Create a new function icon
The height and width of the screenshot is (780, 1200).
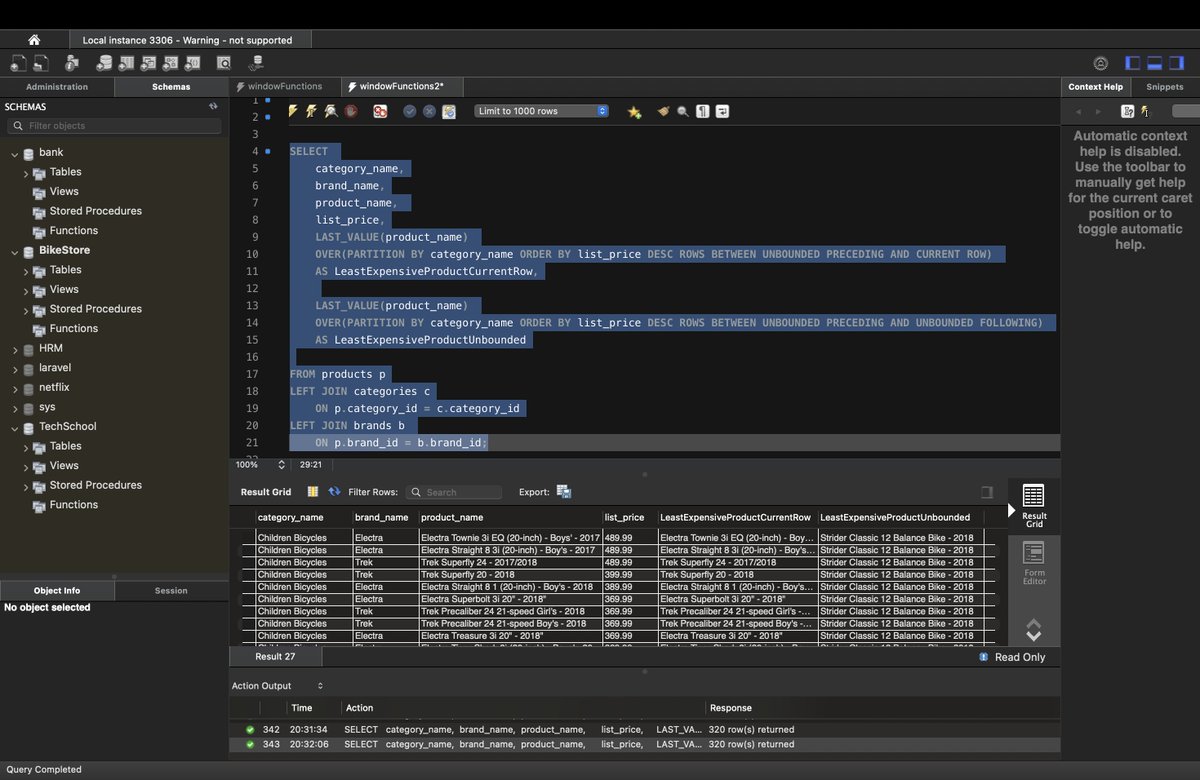(x=192, y=63)
